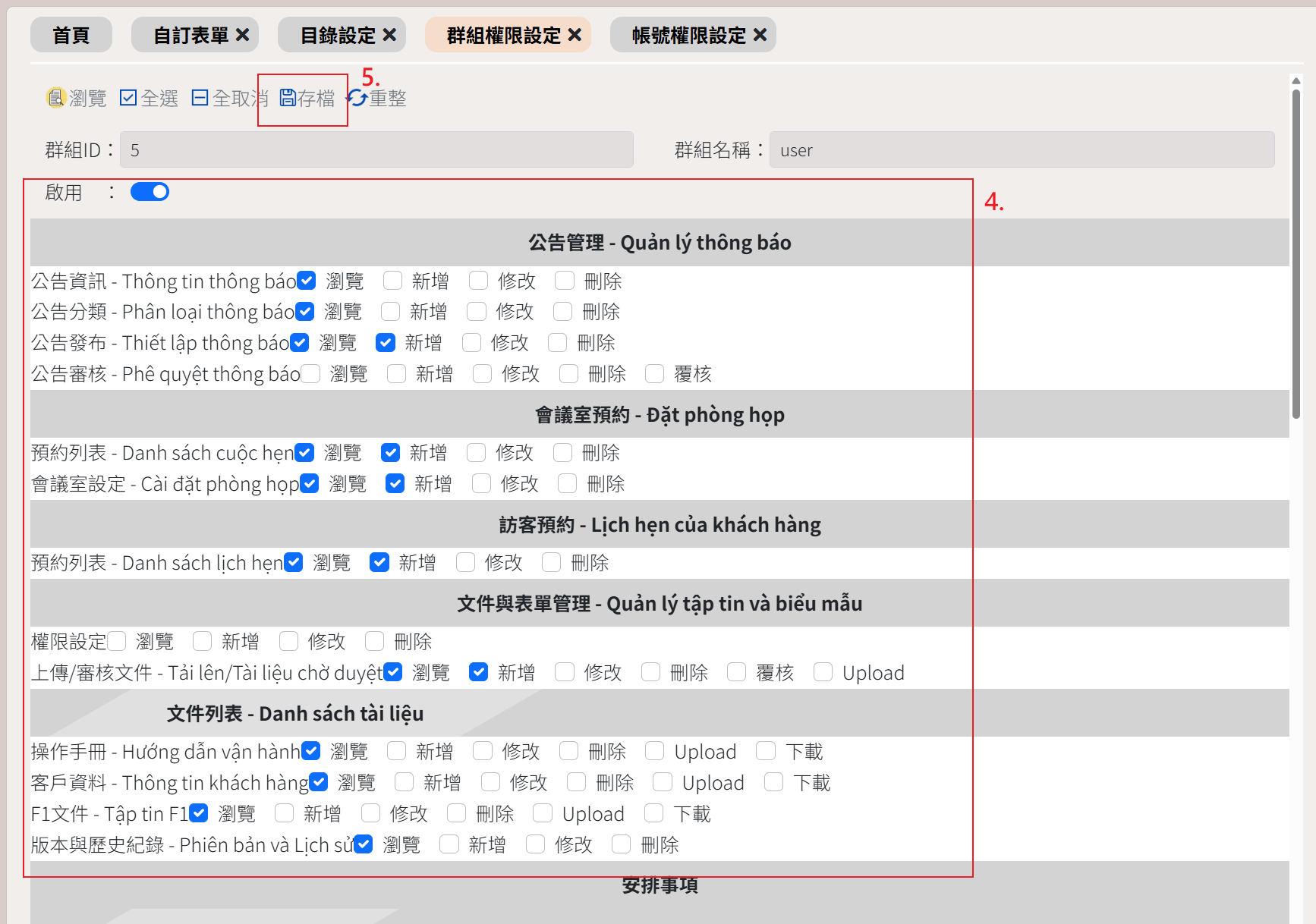
Task: Click the 瀏覽 browse icon in toolbar
Action: (55, 98)
